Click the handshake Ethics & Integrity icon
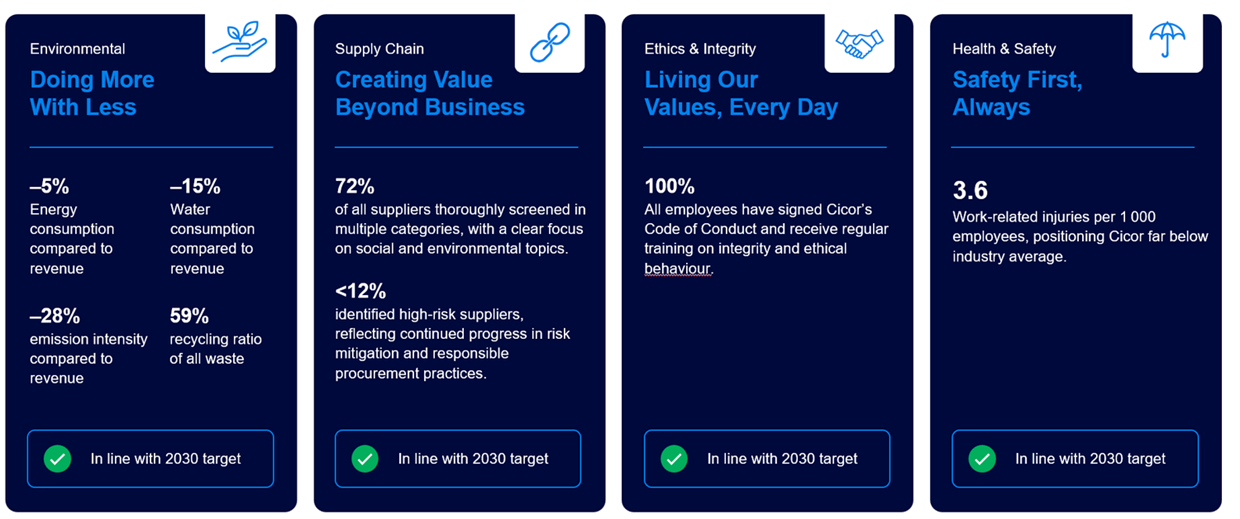This screenshot has width=1240, height=519. (x=859, y=43)
